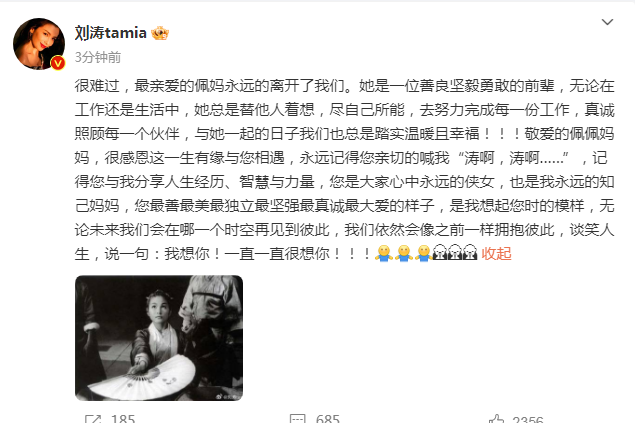Open 刘涛tamia profile name link
Viewport: 635px width, 423px height.
pyautogui.click(x=111, y=33)
